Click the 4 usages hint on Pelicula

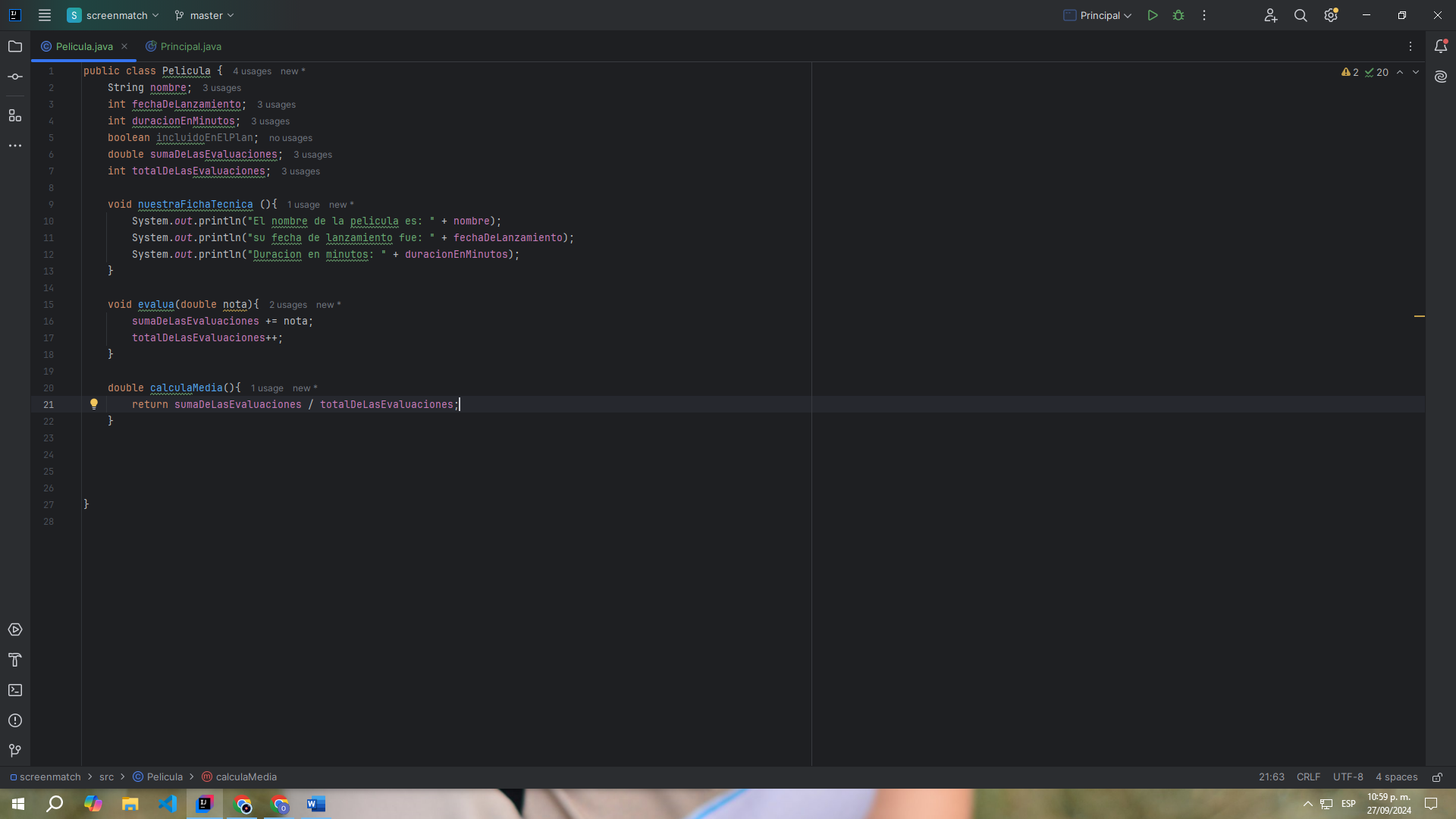click(x=252, y=71)
